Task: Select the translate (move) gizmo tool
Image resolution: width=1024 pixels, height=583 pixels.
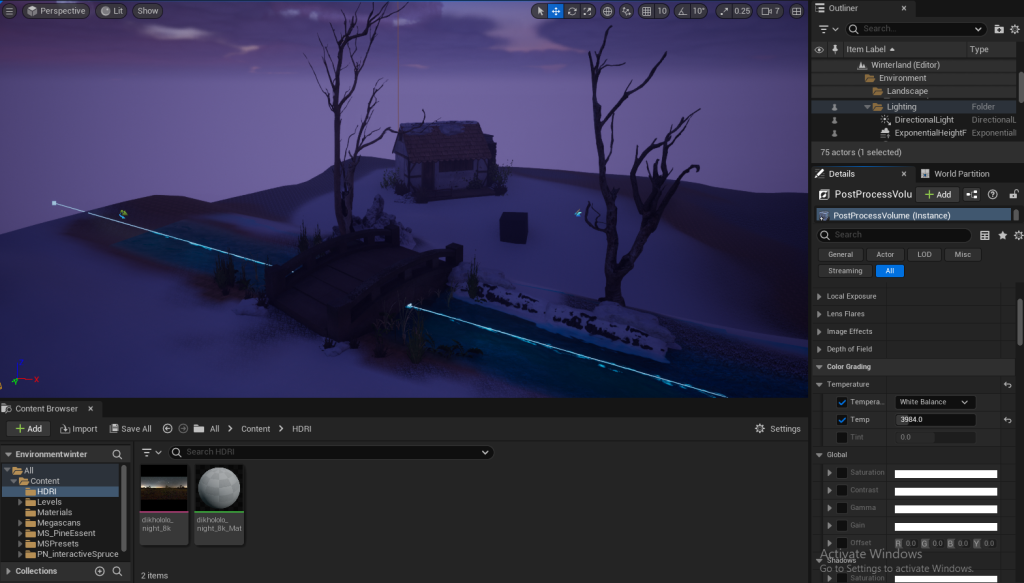Action: [x=556, y=11]
